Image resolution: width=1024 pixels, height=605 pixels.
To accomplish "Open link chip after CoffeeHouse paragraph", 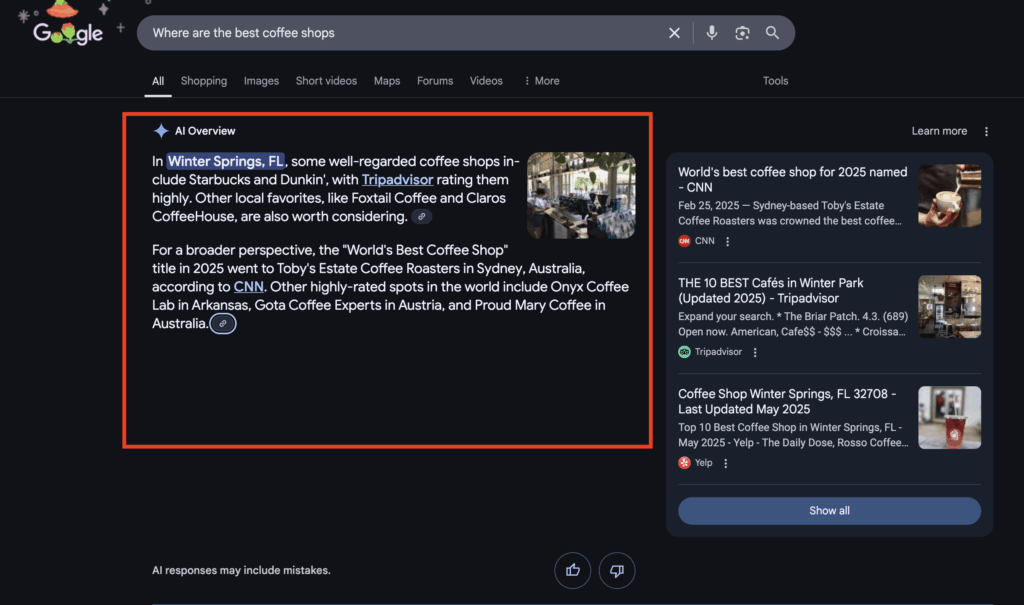I will pyautogui.click(x=421, y=216).
